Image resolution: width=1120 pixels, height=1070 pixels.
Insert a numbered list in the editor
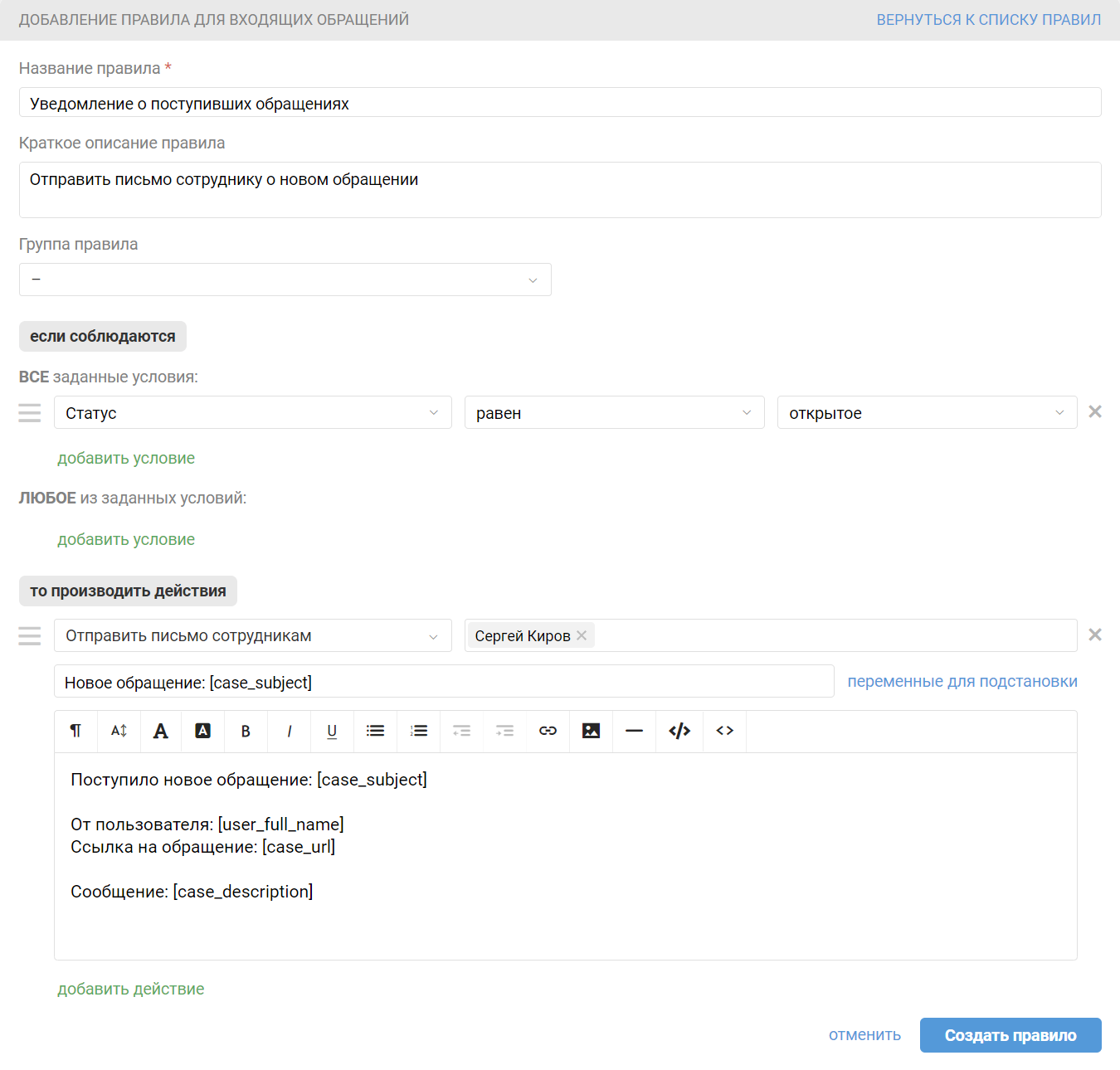tap(418, 731)
